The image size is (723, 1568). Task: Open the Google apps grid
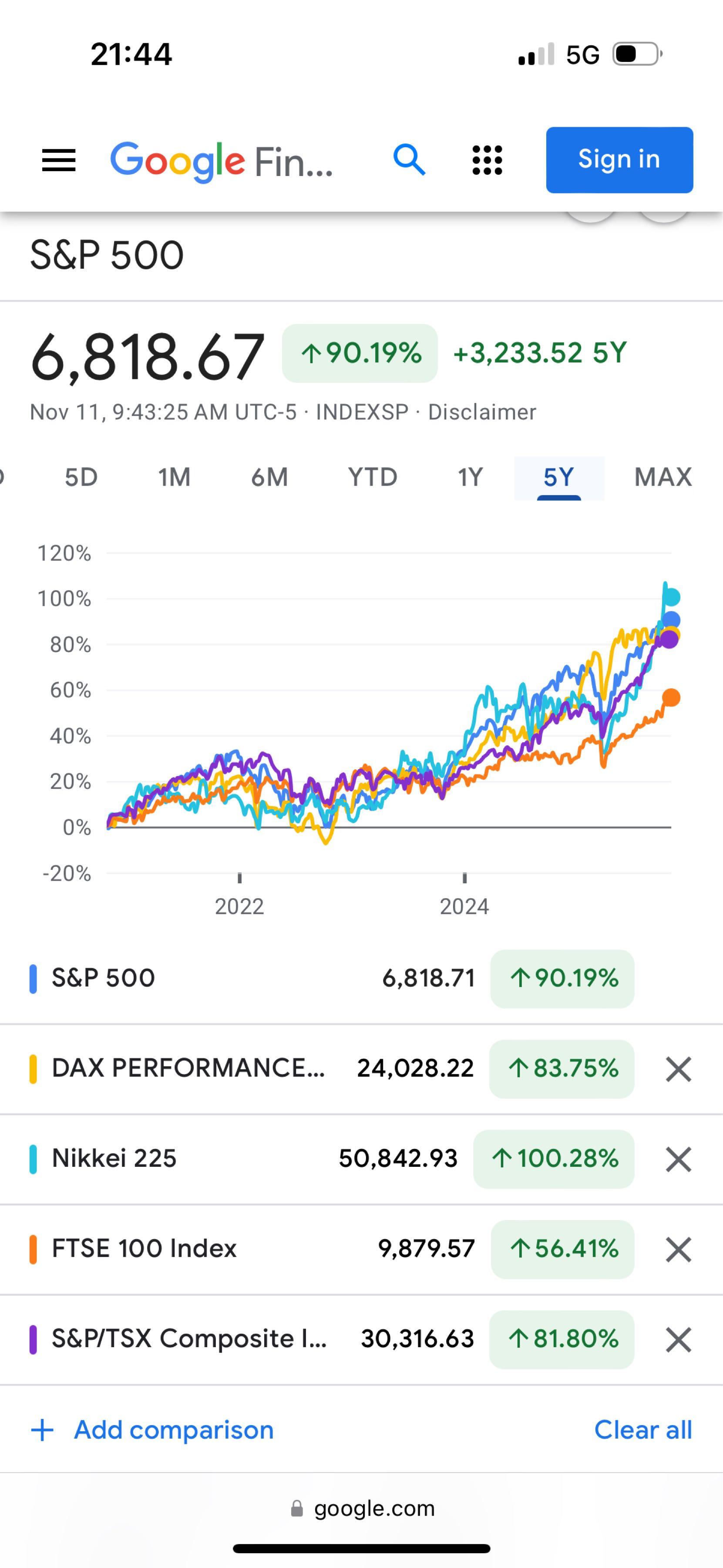tap(487, 160)
